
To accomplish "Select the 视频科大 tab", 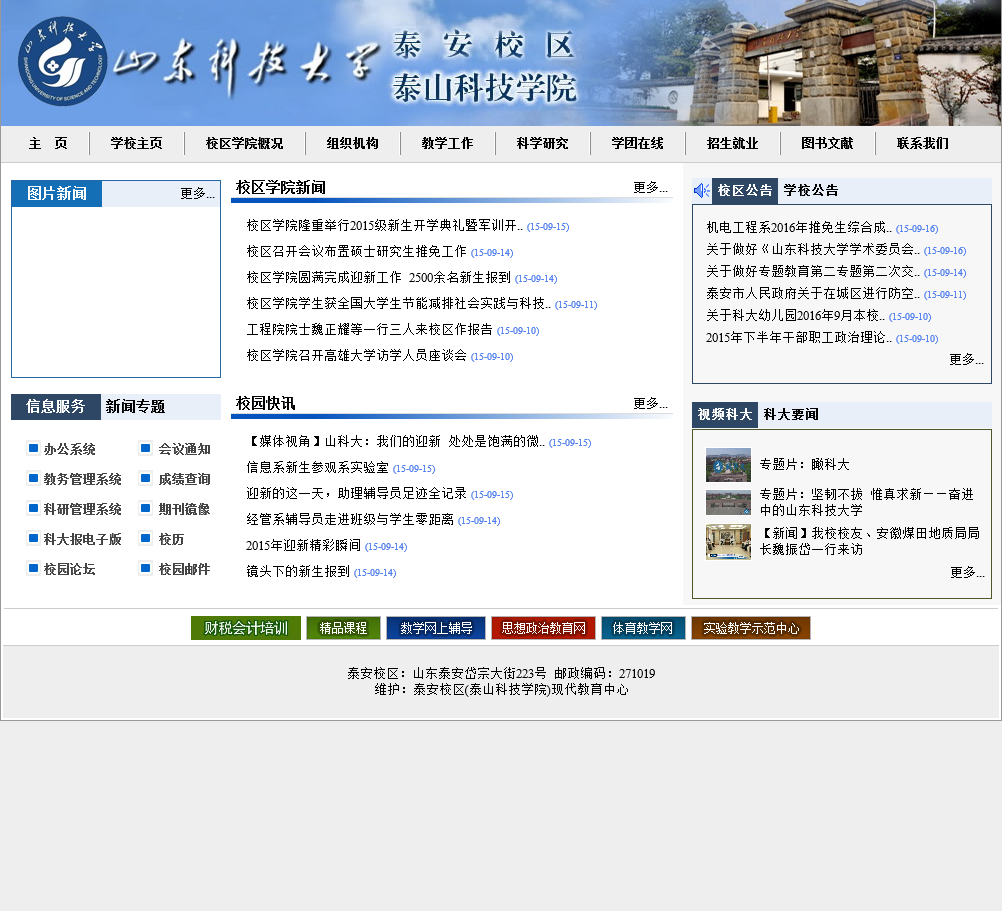I will click(x=725, y=415).
